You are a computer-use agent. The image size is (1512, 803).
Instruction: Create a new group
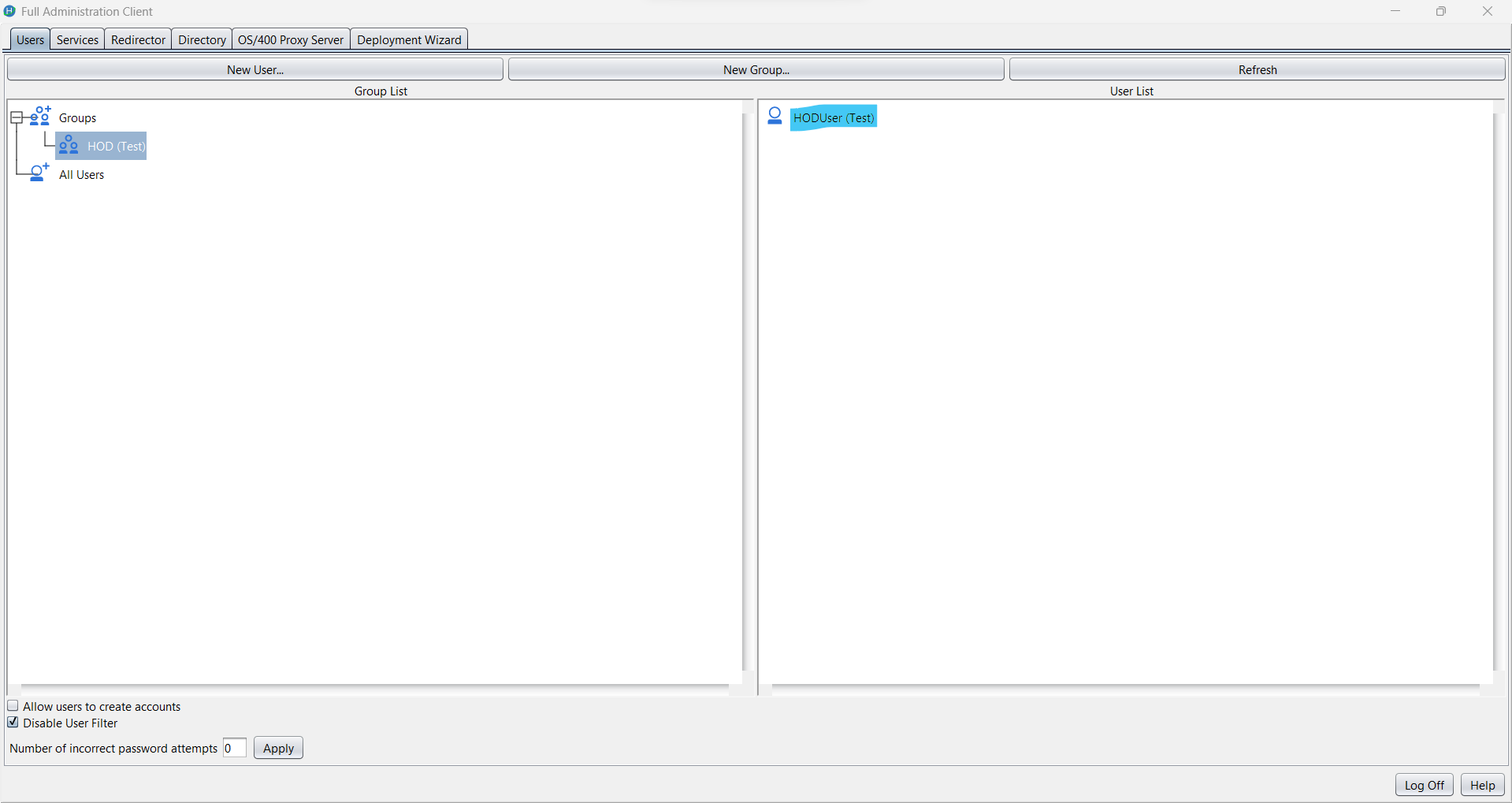click(755, 69)
